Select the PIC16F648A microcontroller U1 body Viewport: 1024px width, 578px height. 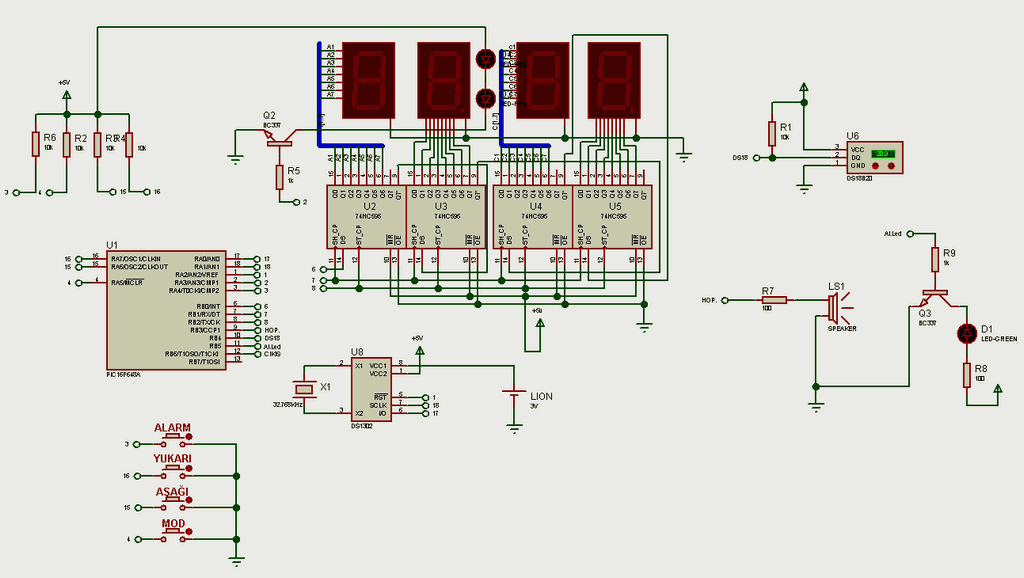pyautogui.click(x=167, y=310)
